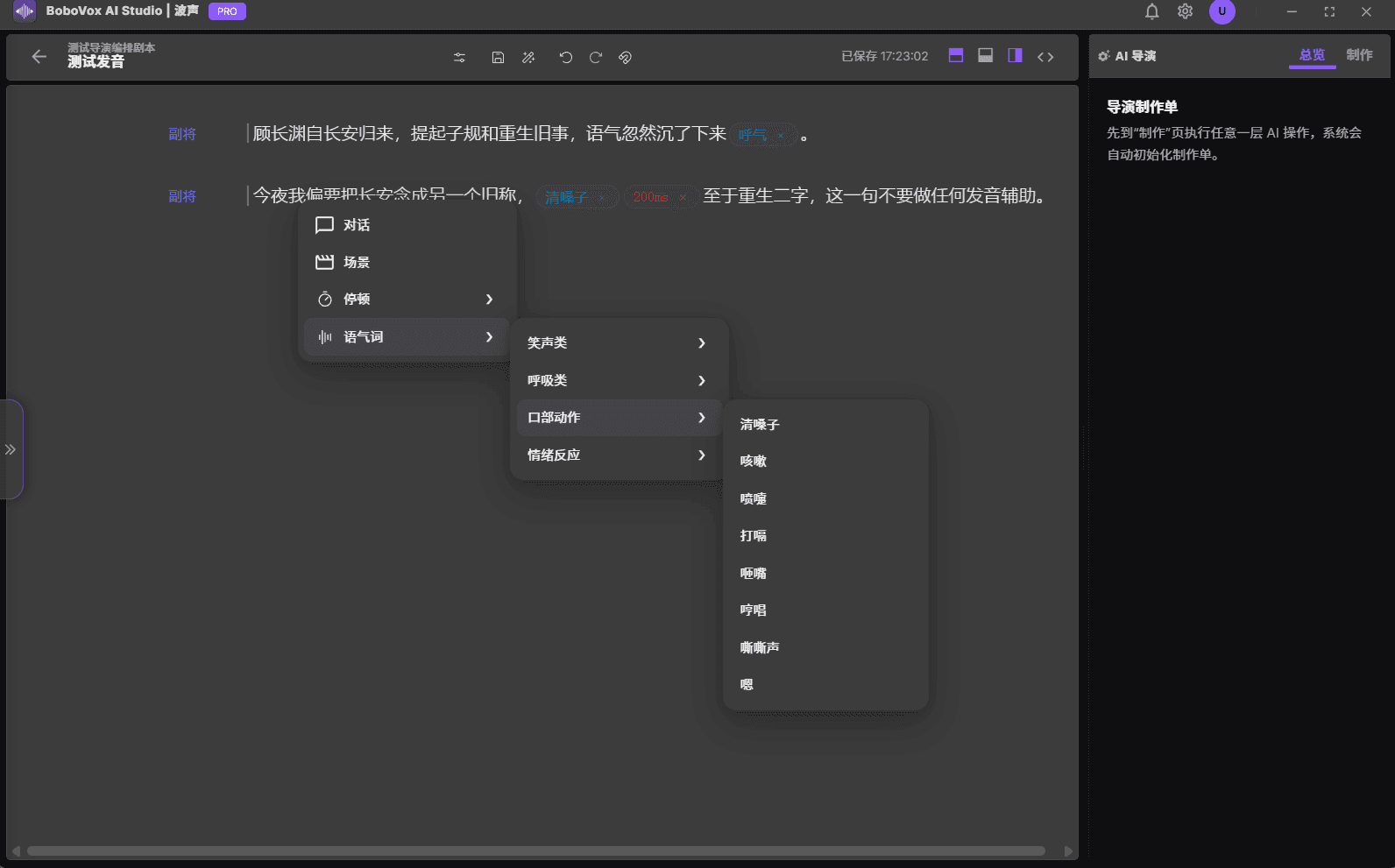Viewport: 1395px width, 868px height.
Task: Toggle the bottom panel layout icon
Action: pos(986,55)
